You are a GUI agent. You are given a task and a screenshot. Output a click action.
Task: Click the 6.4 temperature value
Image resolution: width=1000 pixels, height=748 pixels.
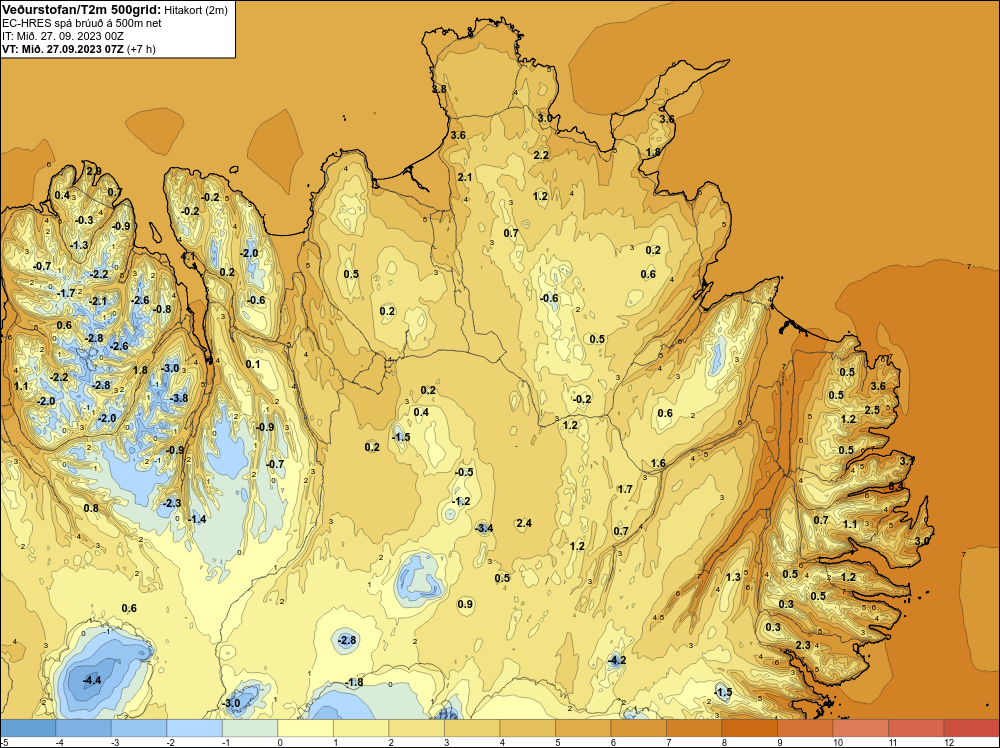point(896,486)
